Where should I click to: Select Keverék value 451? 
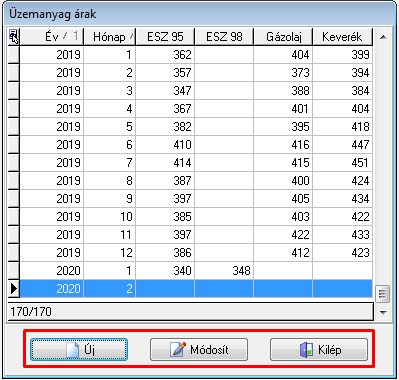[x=342, y=163]
